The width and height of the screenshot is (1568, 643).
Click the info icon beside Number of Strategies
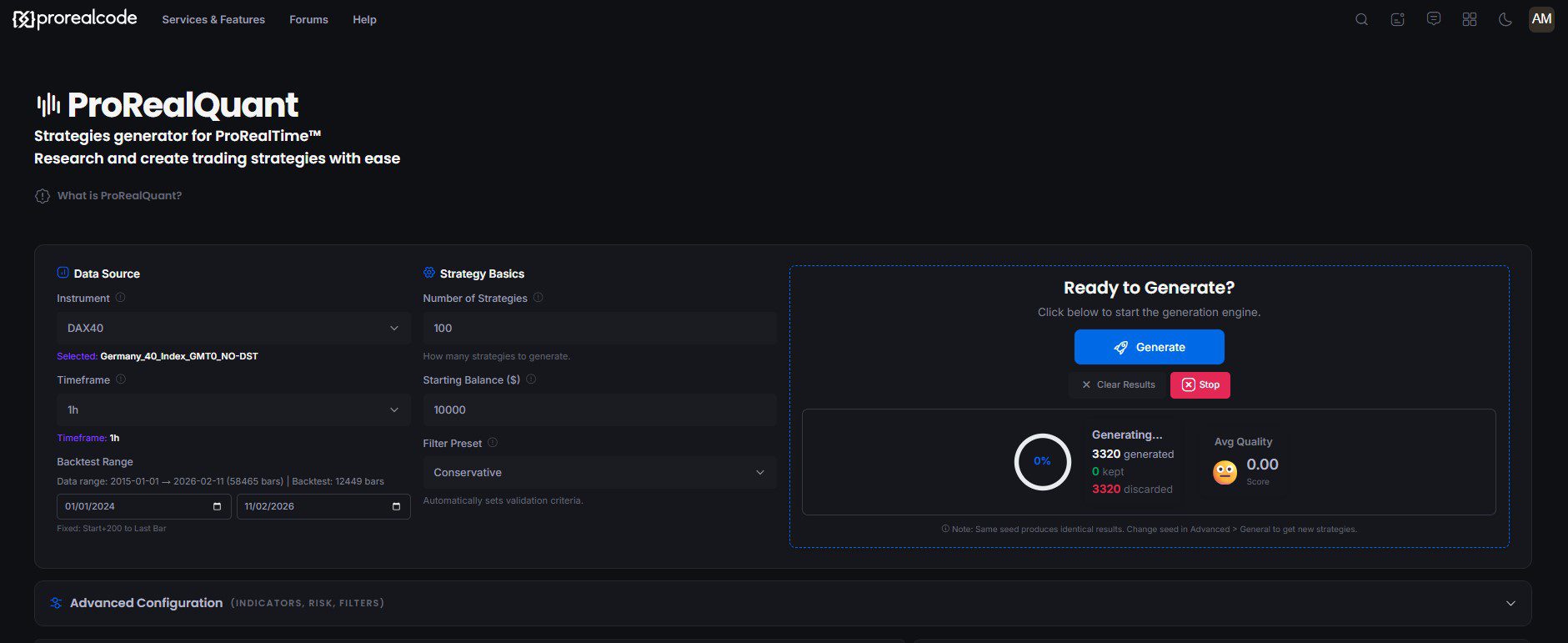click(538, 298)
